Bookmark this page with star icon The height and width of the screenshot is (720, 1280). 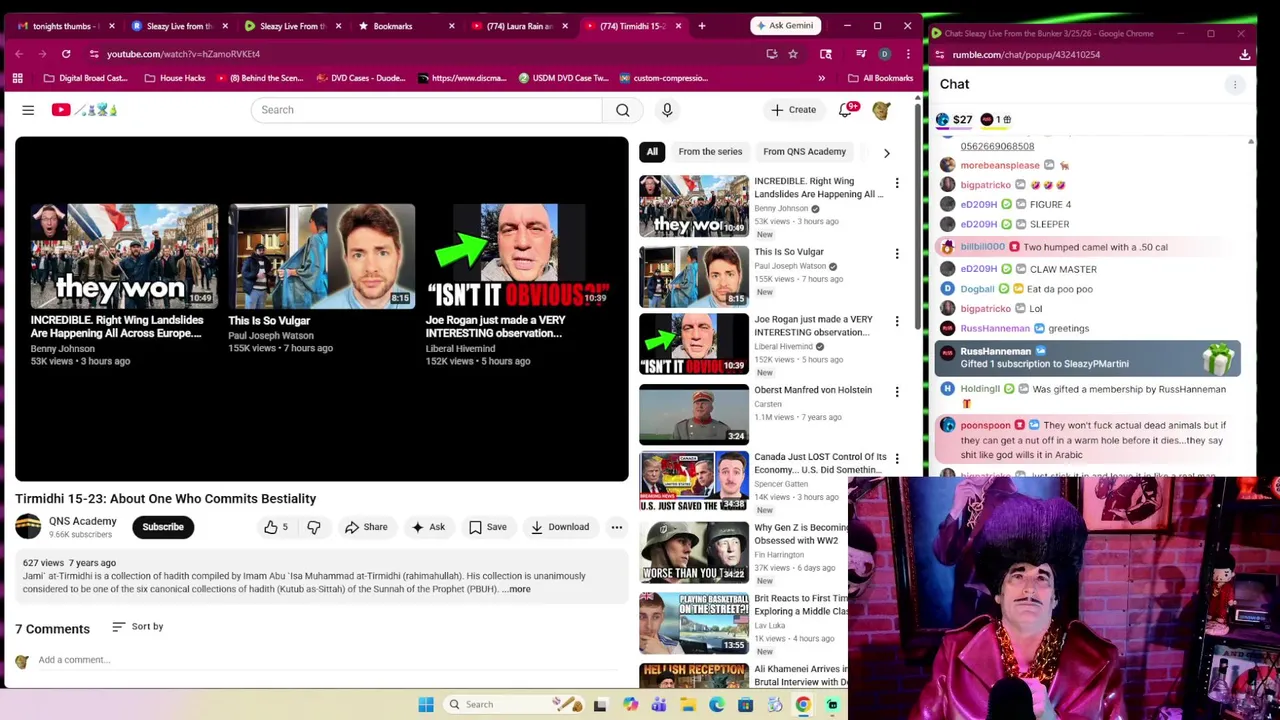point(793,54)
